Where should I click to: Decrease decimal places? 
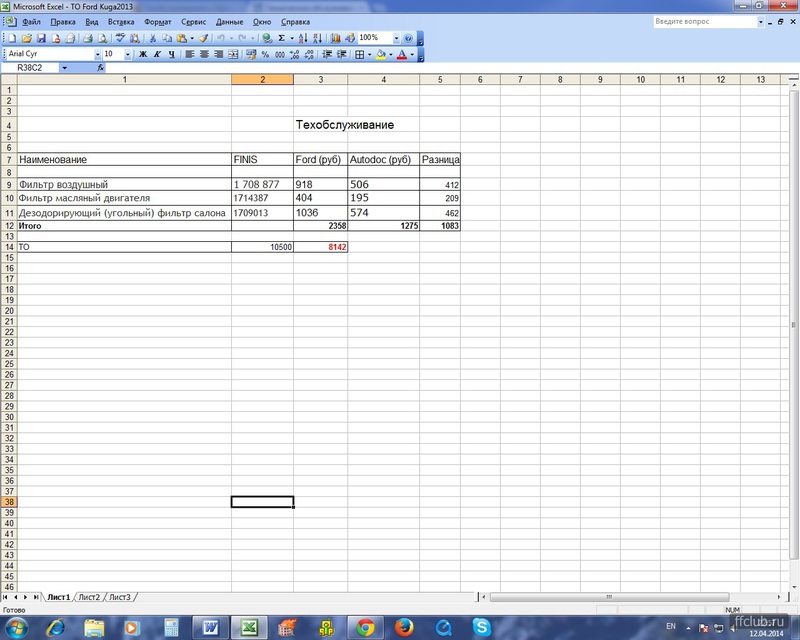pos(309,54)
